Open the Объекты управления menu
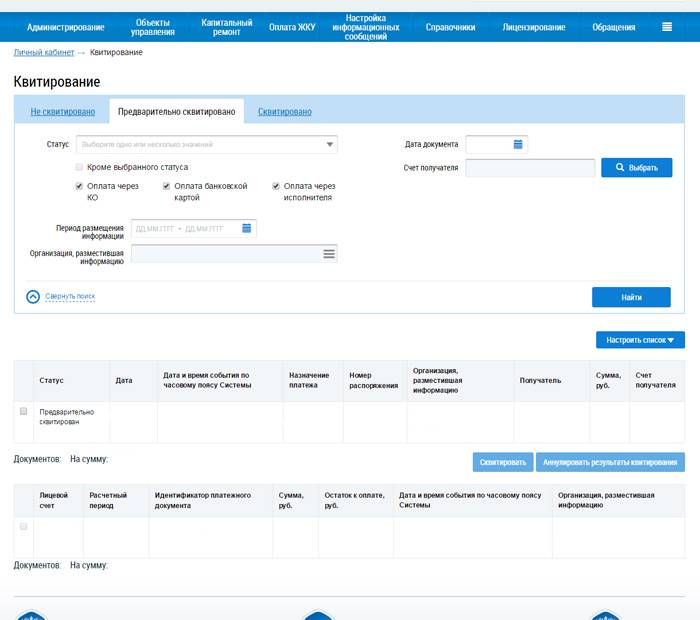This screenshot has width=700, height=620. 153,27
